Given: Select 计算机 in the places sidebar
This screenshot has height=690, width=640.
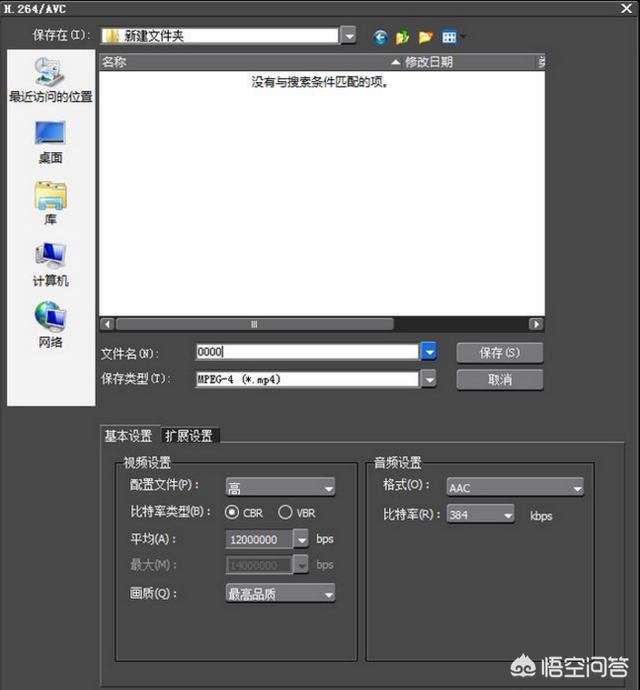Looking at the screenshot, I should [x=50, y=264].
